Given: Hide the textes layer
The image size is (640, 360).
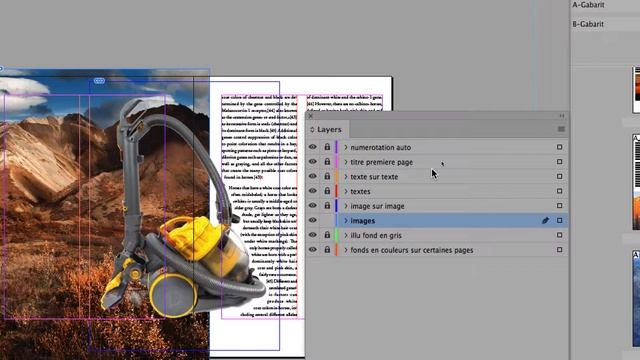Looking at the screenshot, I should tap(313, 191).
